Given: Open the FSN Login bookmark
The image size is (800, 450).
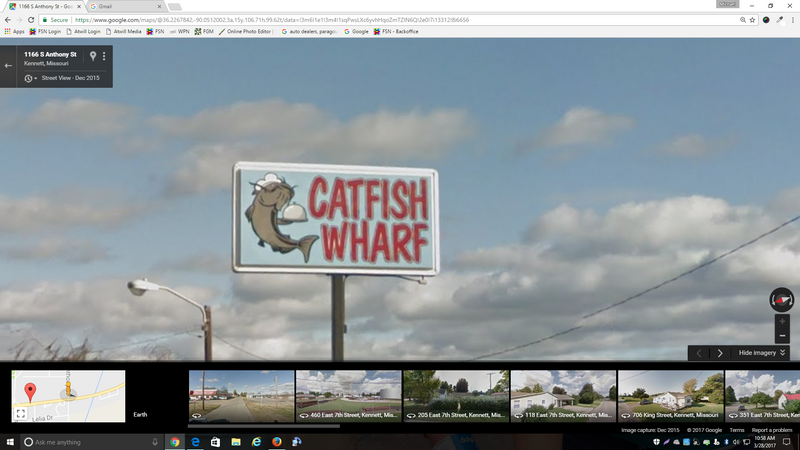Looking at the screenshot, I should coord(45,32).
